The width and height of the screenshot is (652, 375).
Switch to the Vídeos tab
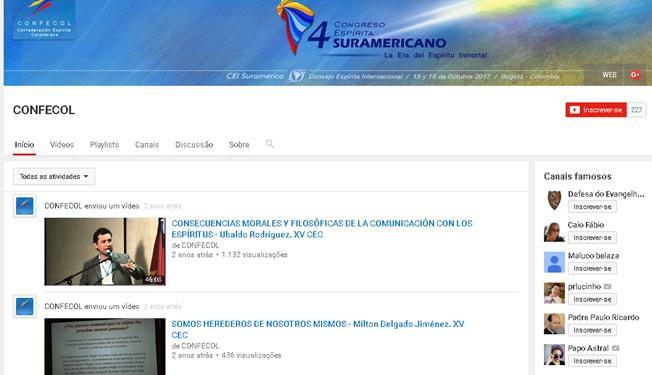pos(62,145)
